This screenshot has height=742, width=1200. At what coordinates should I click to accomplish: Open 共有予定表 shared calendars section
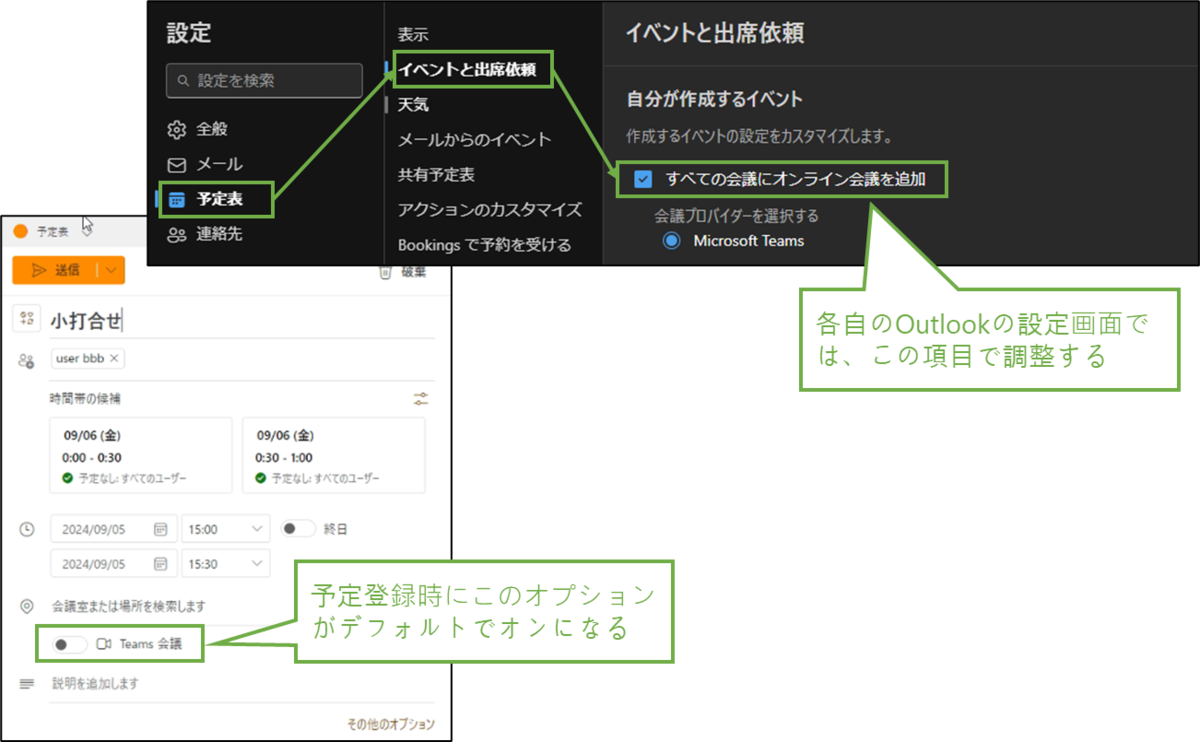click(436, 175)
